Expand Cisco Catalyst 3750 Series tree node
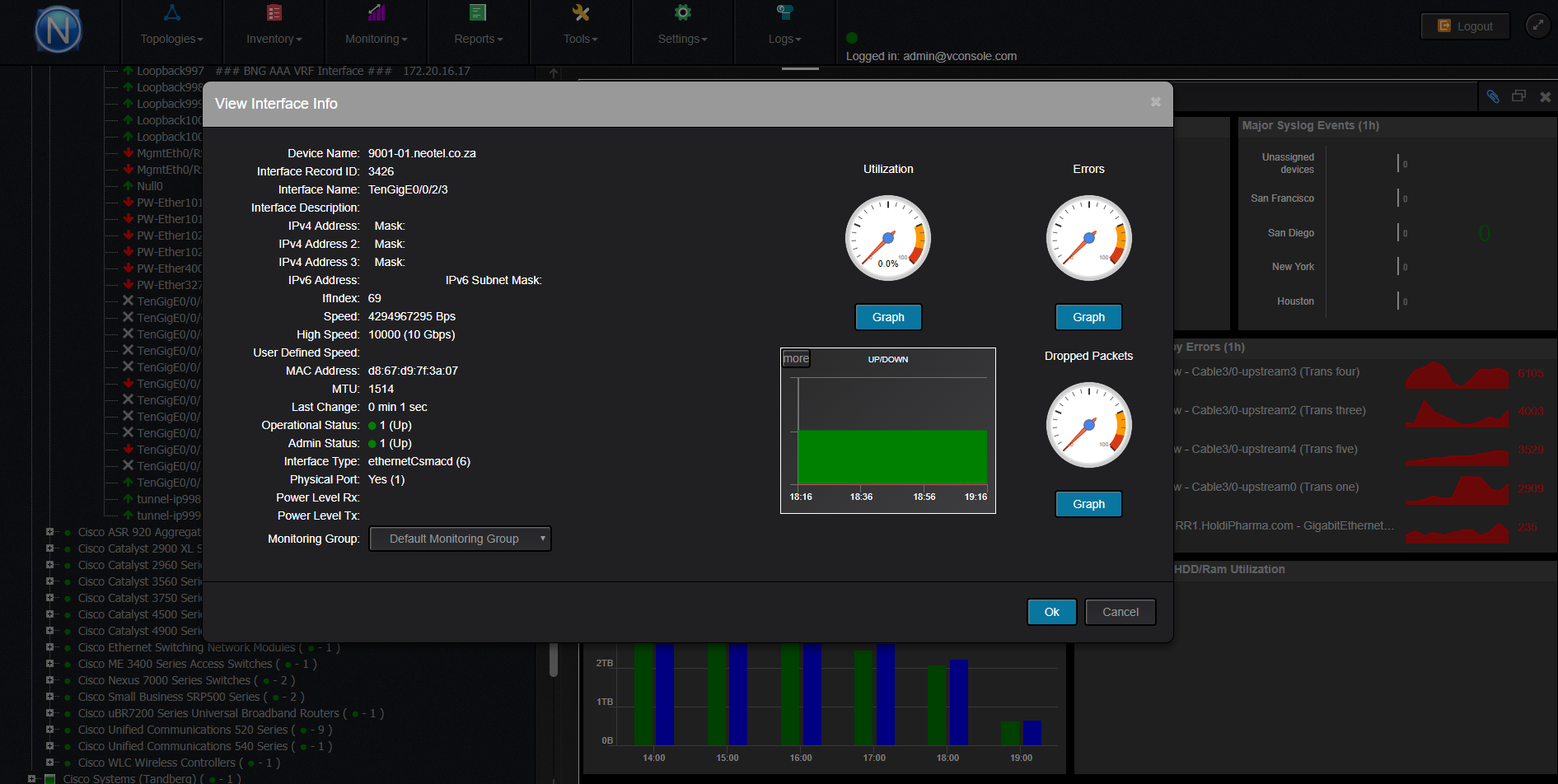The image size is (1558, 784). [x=49, y=598]
